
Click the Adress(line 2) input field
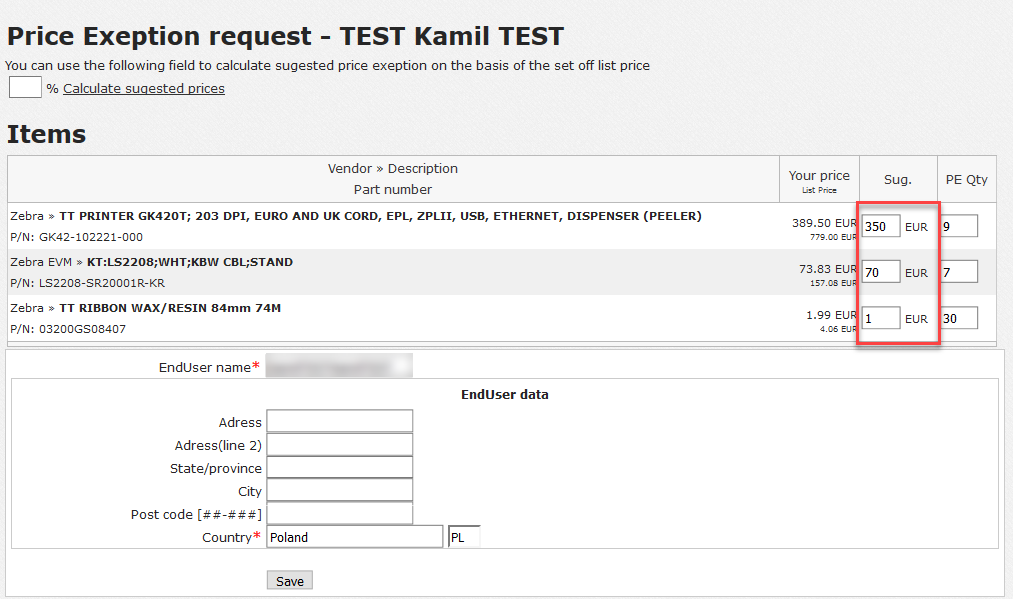(340, 445)
